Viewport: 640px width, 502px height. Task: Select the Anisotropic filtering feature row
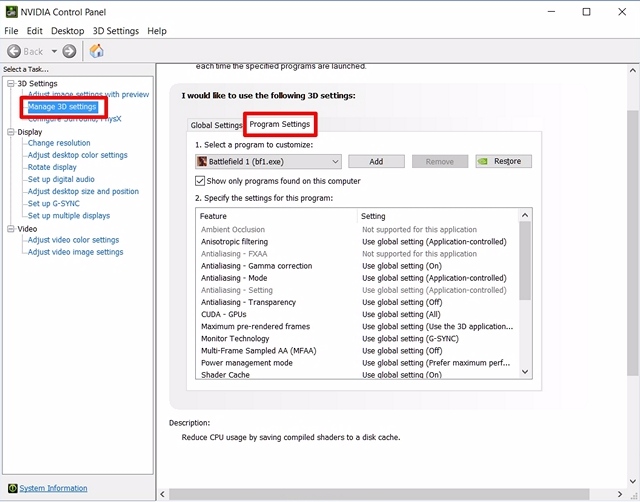tap(358, 242)
